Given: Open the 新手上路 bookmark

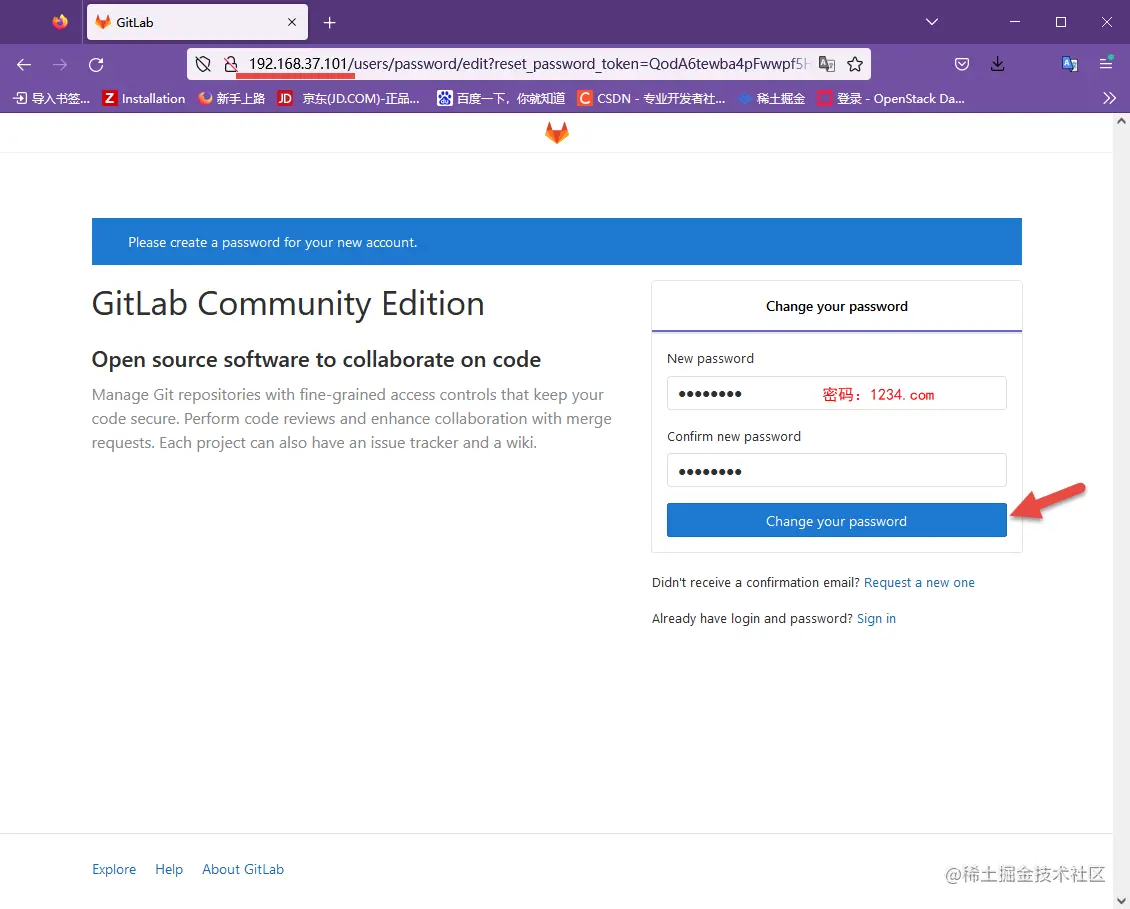Looking at the screenshot, I should point(231,99).
